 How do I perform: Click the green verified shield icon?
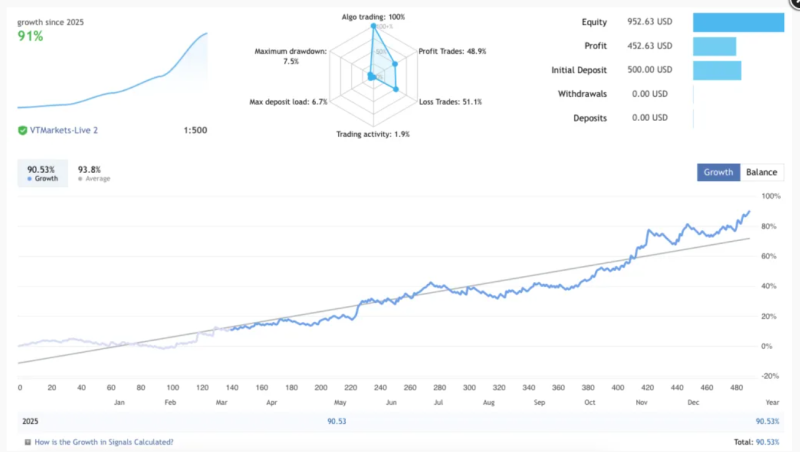(23, 130)
